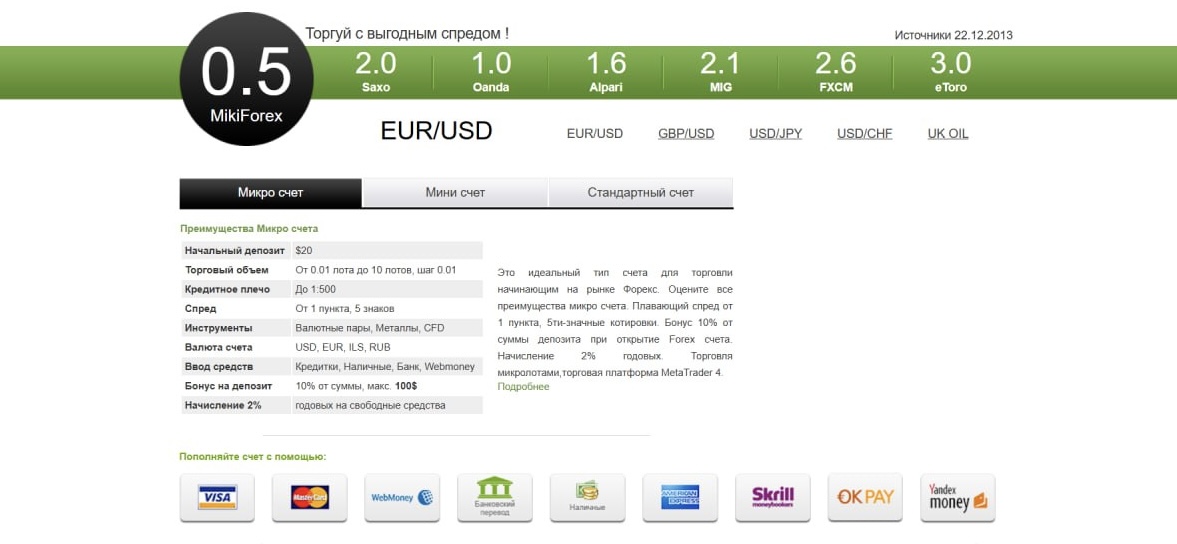Click the Бонус на депозит row label
This screenshot has width=1177, height=544.
point(228,386)
